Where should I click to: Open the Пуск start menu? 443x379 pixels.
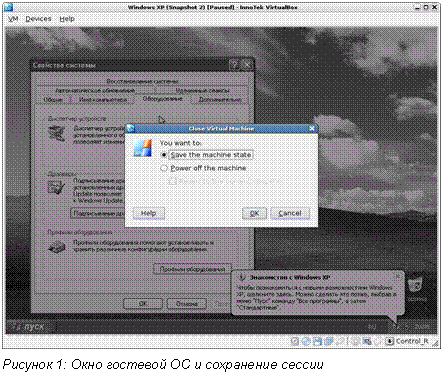[31, 327]
